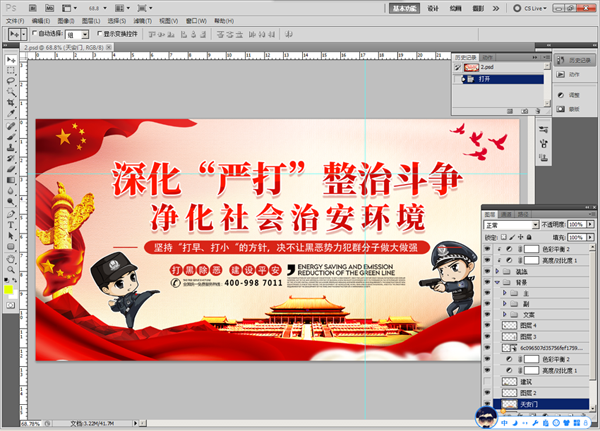Screen dimensions: 600x431
Task: Select the Move tool in toolbox
Action: click(x=11, y=60)
